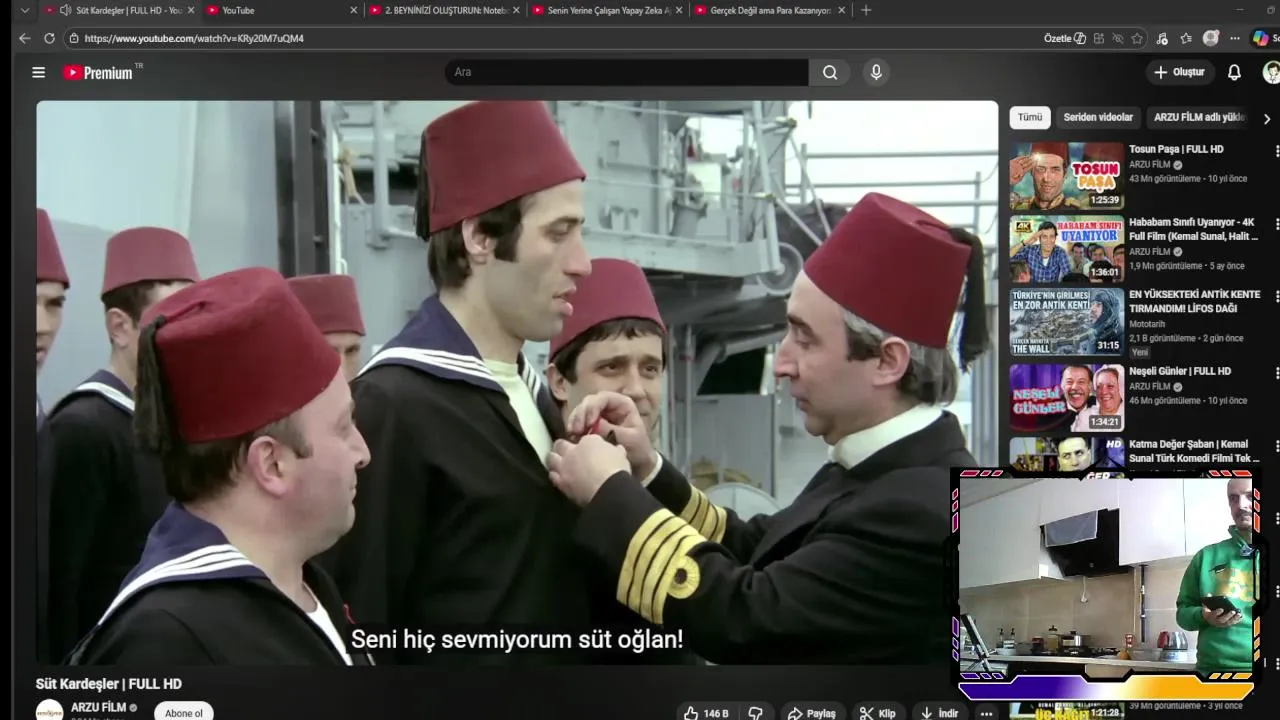Open the media control music note icon
This screenshot has height=720, width=1280.
1162,38
